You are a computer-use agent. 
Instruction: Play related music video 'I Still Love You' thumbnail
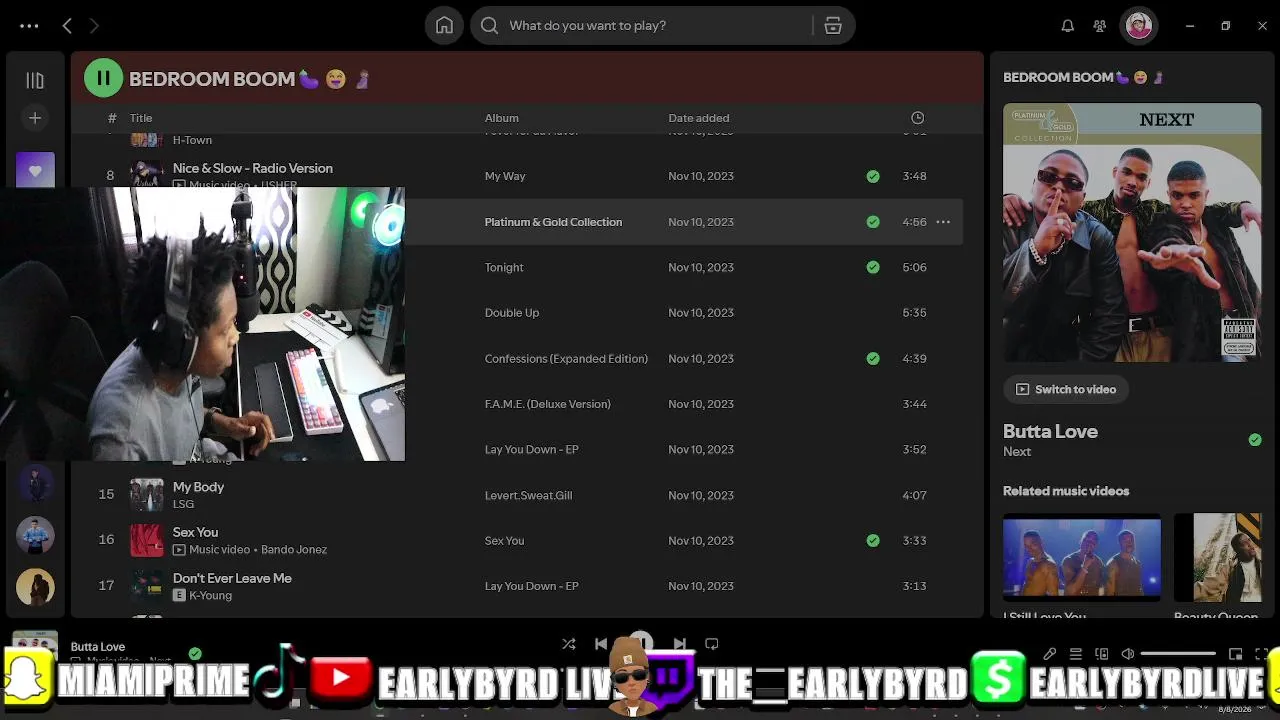point(1082,558)
